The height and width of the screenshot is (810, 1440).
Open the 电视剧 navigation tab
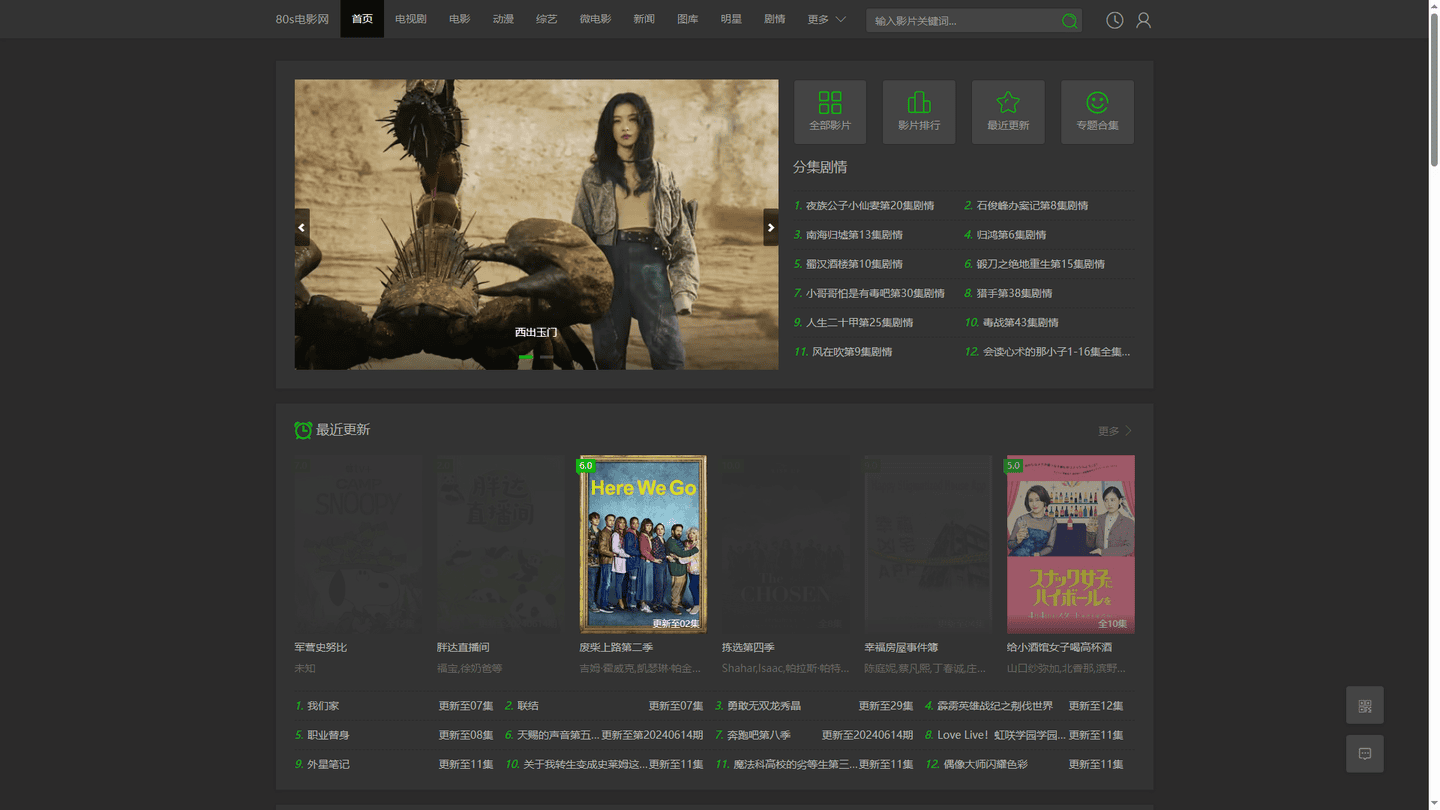tap(410, 19)
